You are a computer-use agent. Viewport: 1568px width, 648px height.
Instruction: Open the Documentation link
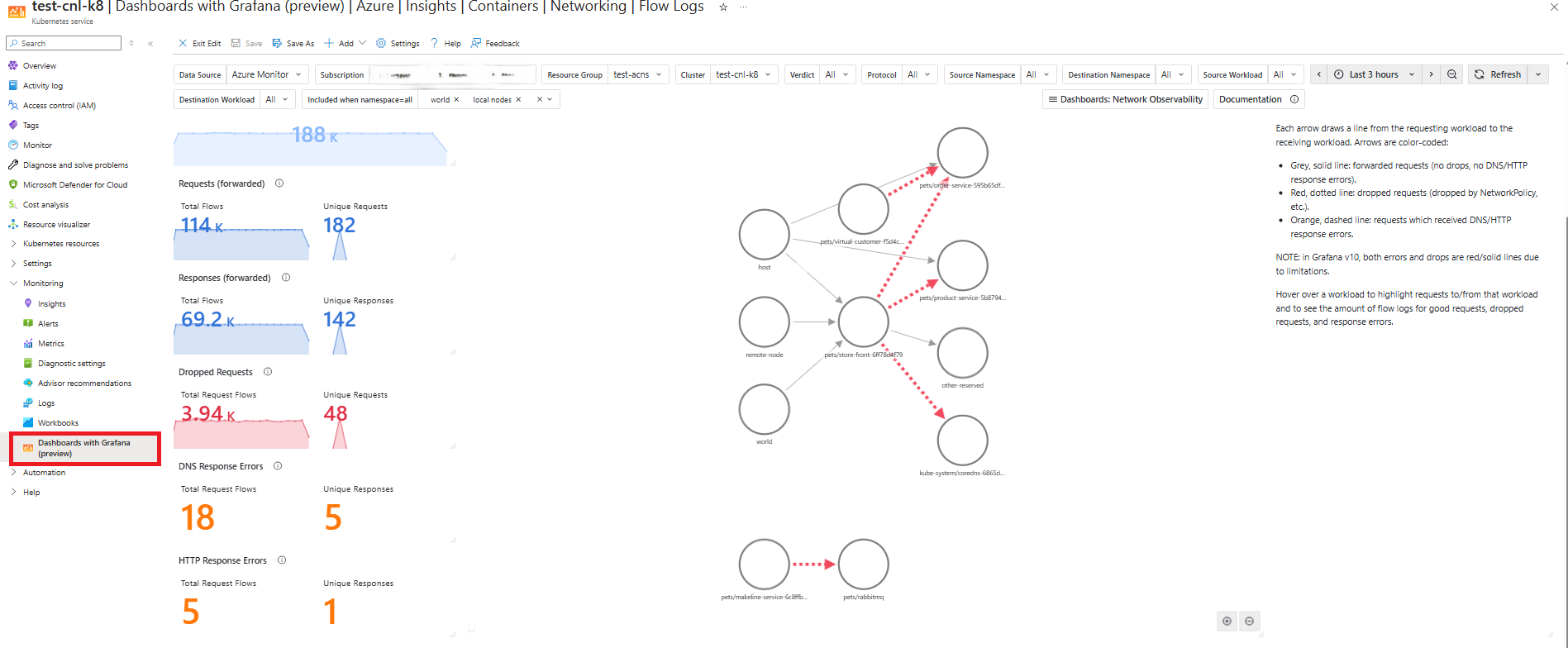pyautogui.click(x=1259, y=99)
